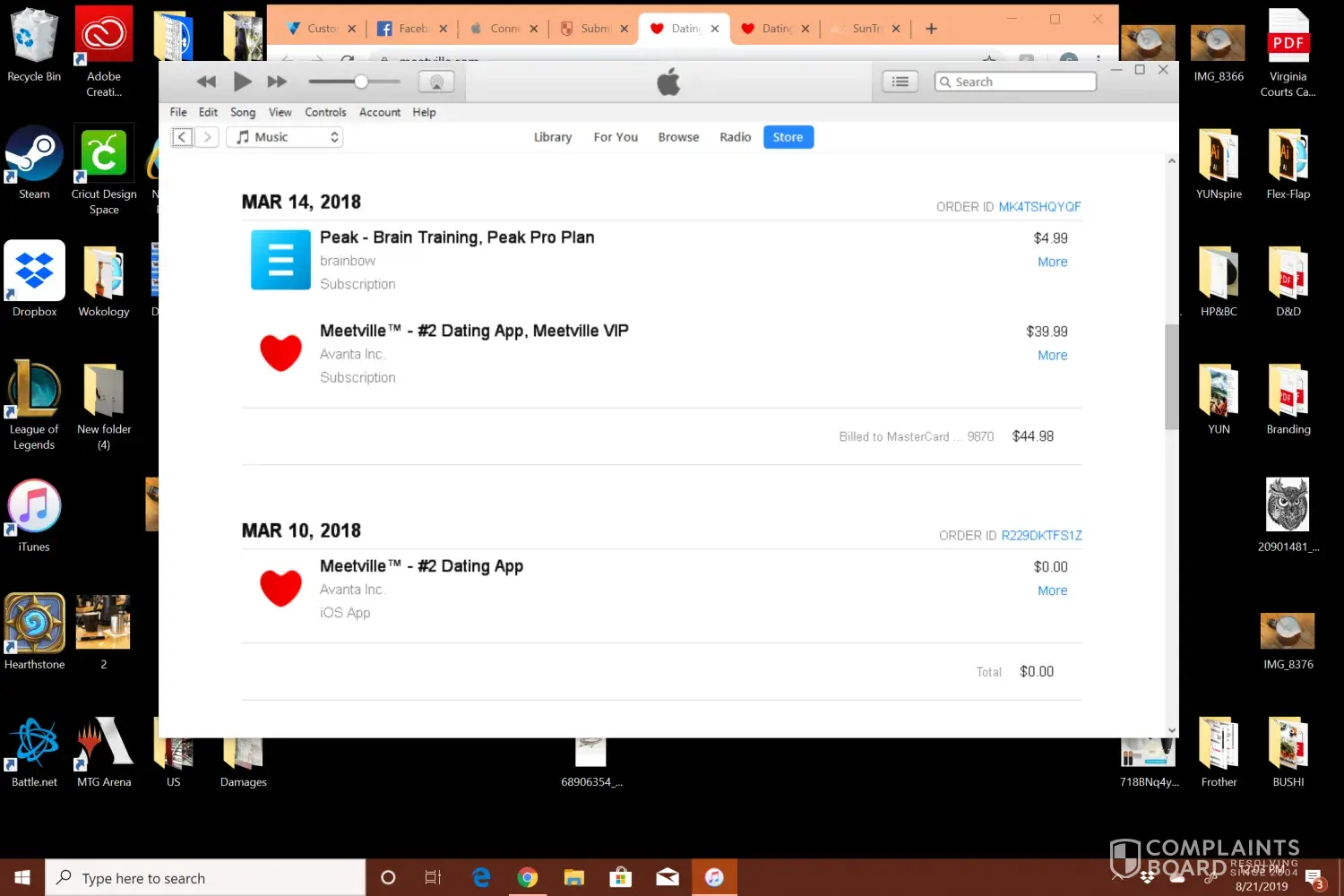Open order ID MK4TSHQYQF link
This screenshot has width=1344, height=896.
click(1039, 207)
